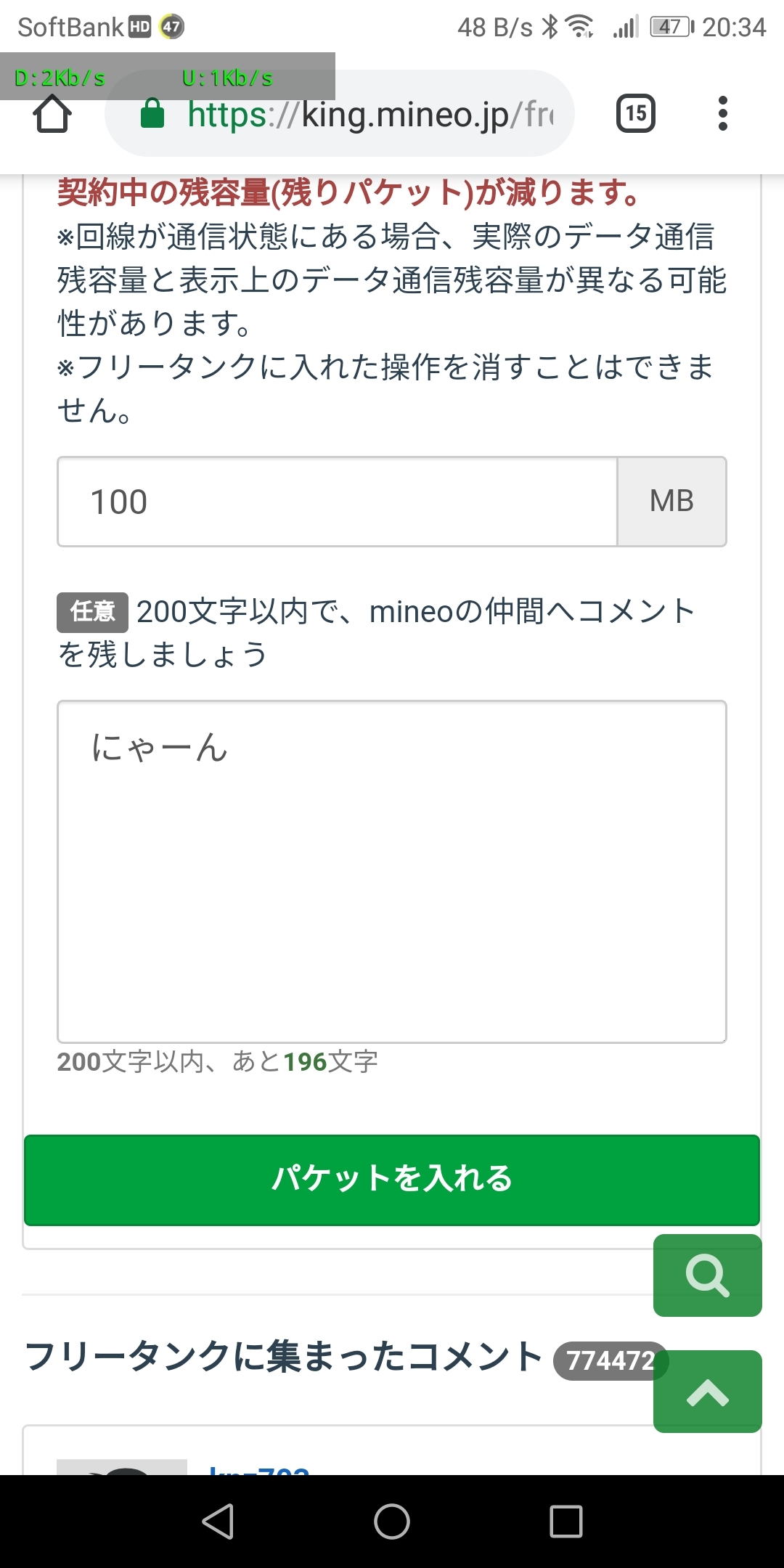Tap the green padlock security icon
784x1568 pixels.
(x=152, y=114)
